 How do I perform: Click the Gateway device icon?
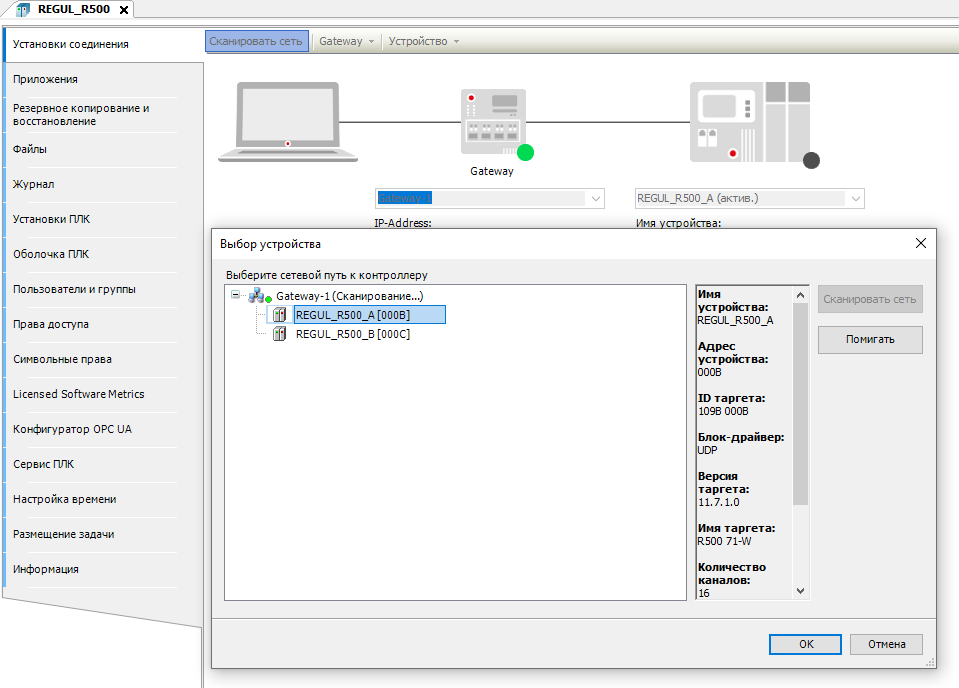coord(492,121)
